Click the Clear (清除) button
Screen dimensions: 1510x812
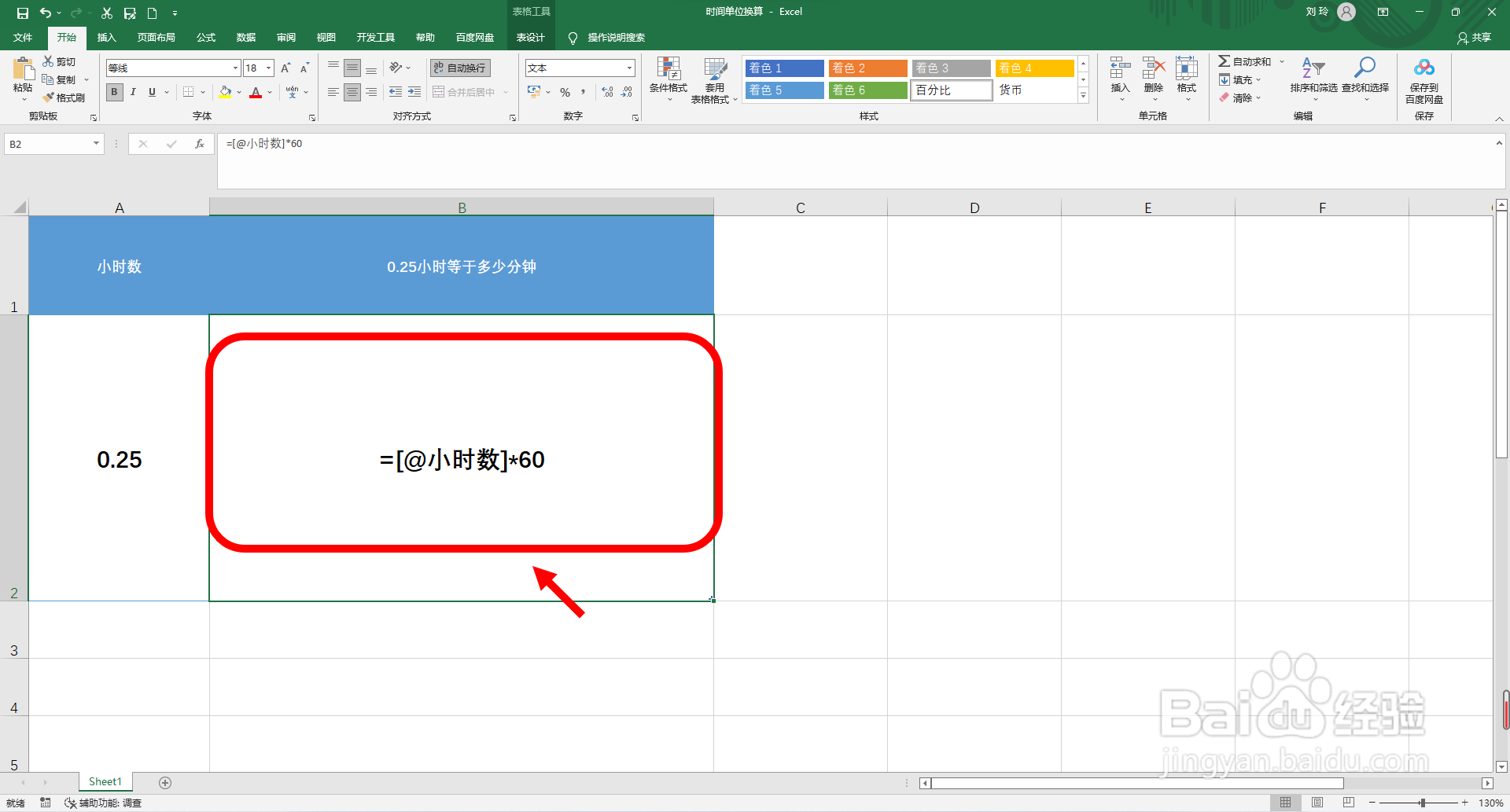click(x=1239, y=97)
